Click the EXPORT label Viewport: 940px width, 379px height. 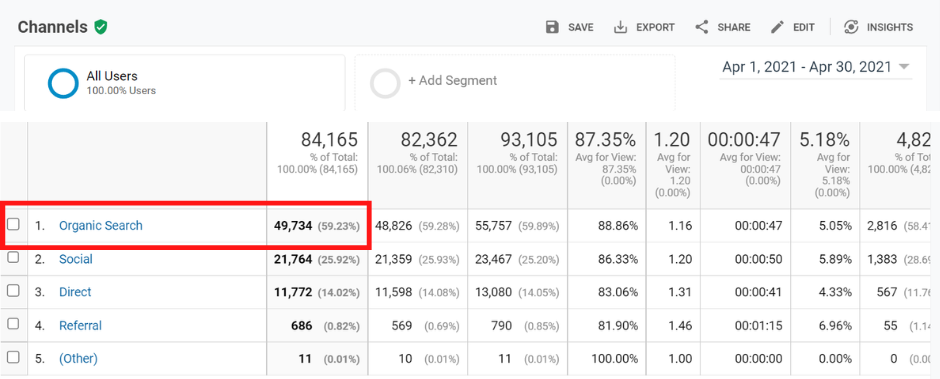(655, 28)
